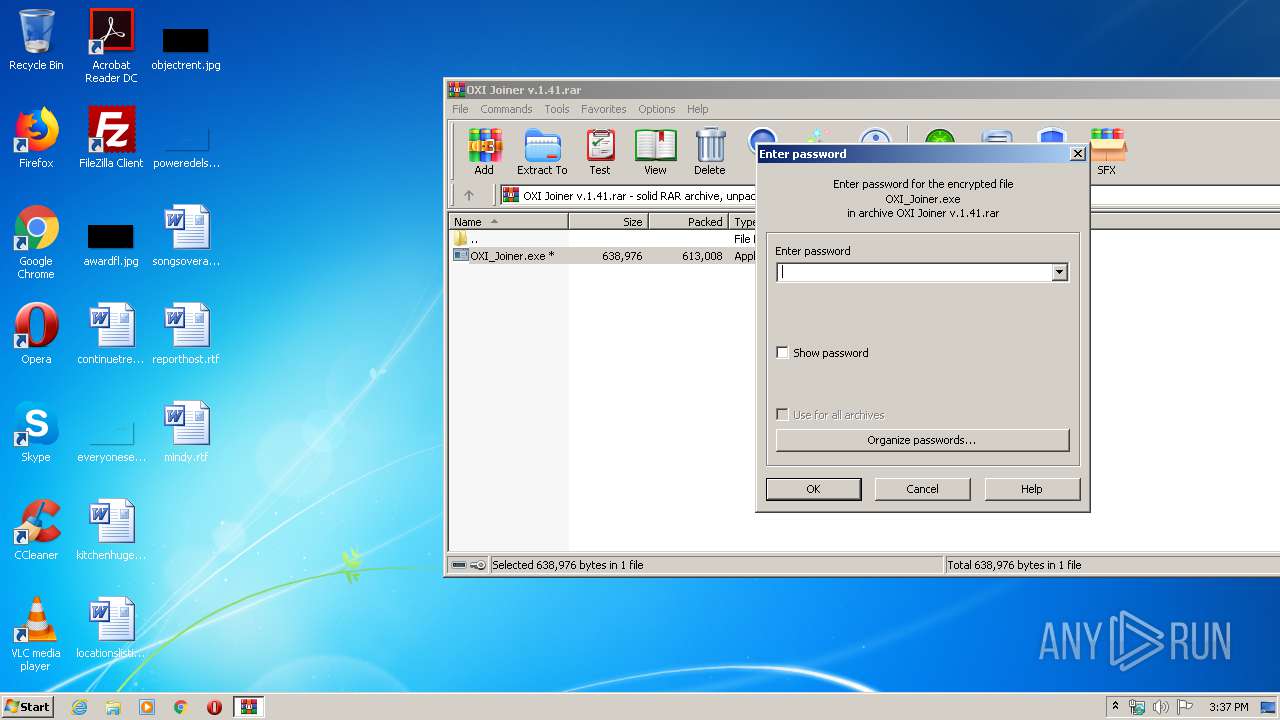Select the Opera desktop shortcut

pyautogui.click(x=36, y=334)
